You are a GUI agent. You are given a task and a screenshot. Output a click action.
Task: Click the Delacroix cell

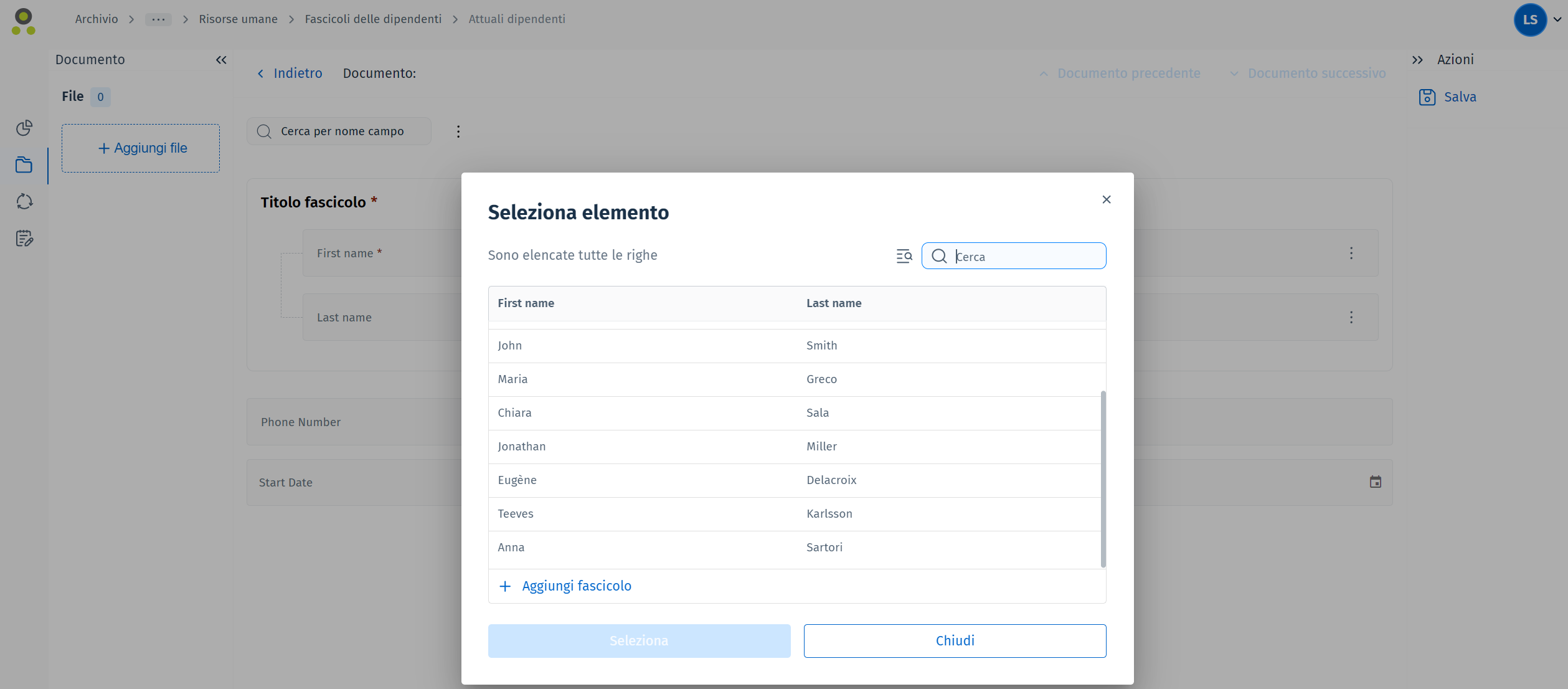(831, 480)
